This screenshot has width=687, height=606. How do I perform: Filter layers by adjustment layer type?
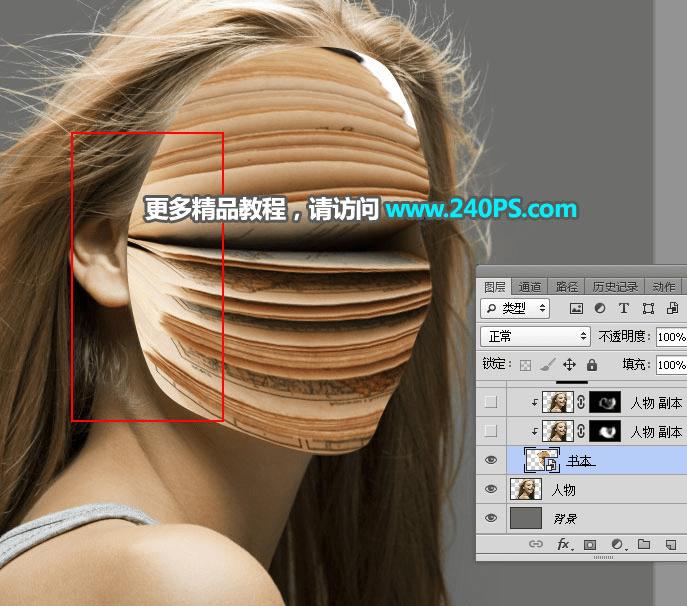[600, 308]
